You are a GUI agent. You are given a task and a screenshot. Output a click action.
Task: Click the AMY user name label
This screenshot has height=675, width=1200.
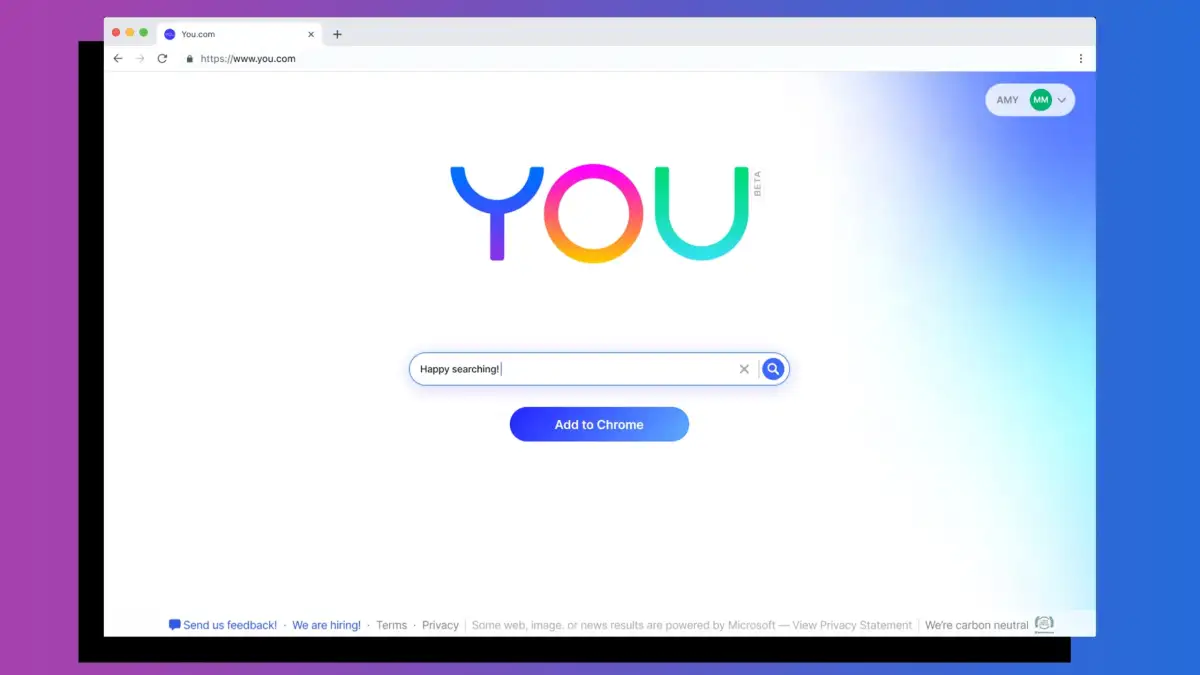point(1008,100)
